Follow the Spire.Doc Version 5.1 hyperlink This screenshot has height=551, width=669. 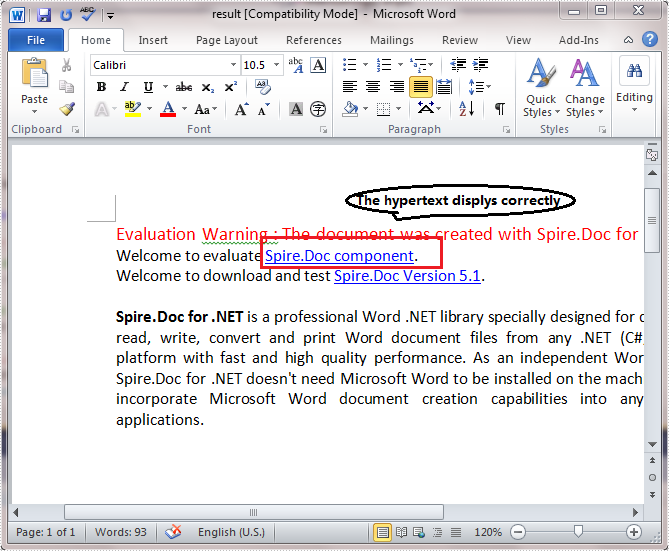coord(407,276)
